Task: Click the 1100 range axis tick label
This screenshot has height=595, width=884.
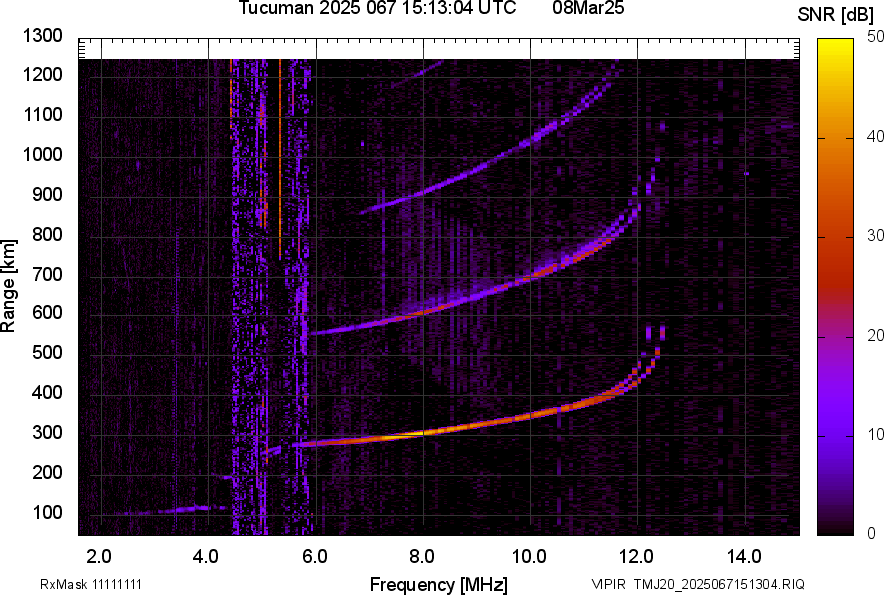Action: click(x=42, y=114)
